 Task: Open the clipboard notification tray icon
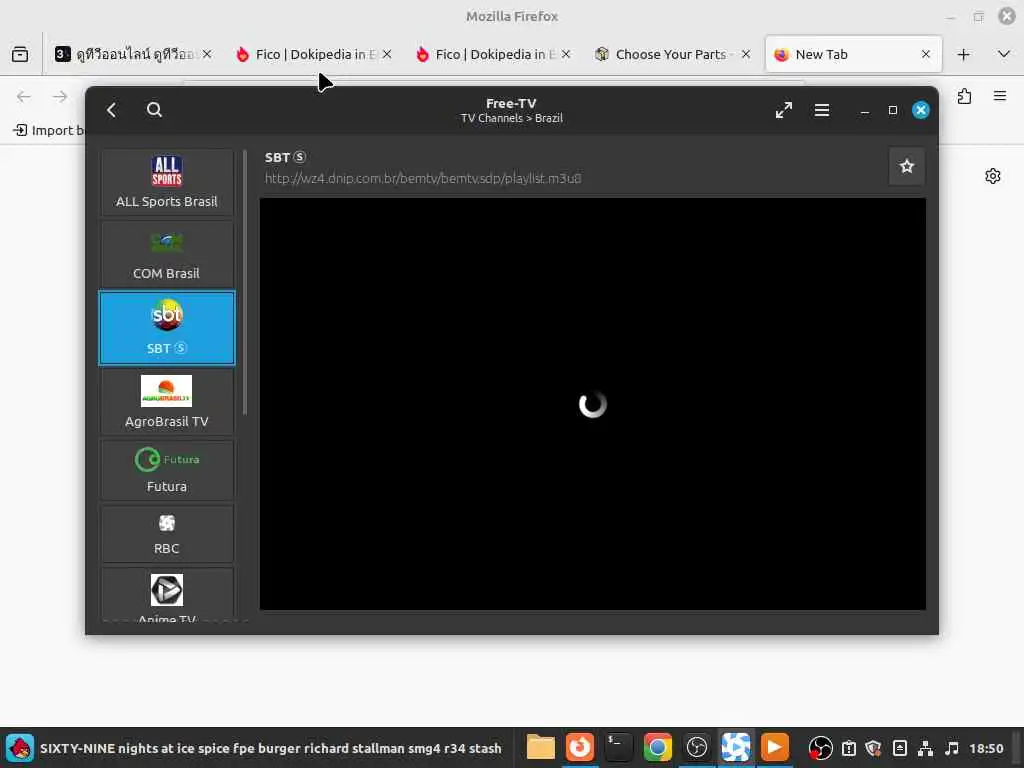(849, 748)
